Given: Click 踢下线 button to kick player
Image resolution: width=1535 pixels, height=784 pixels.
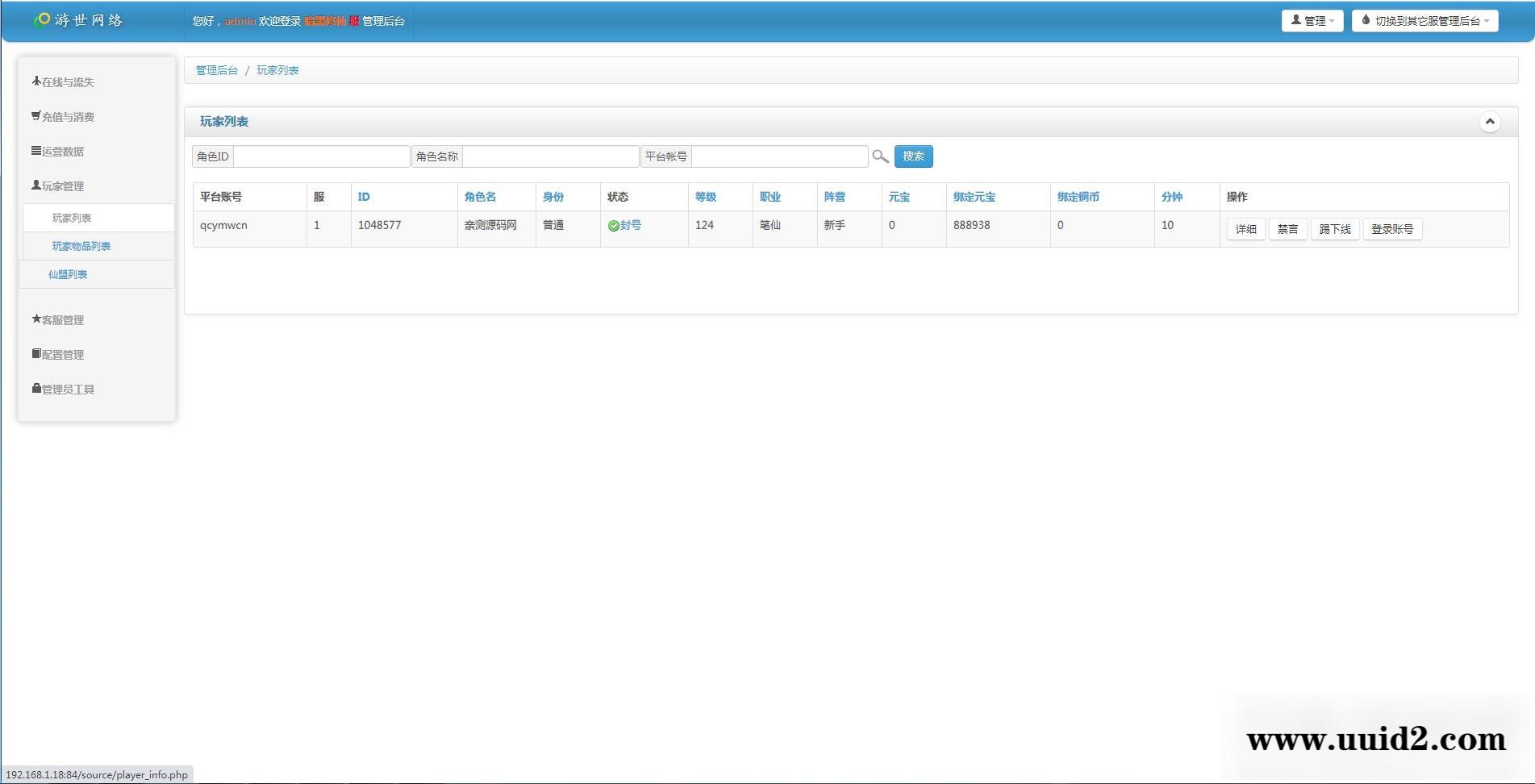Looking at the screenshot, I should [1334, 229].
